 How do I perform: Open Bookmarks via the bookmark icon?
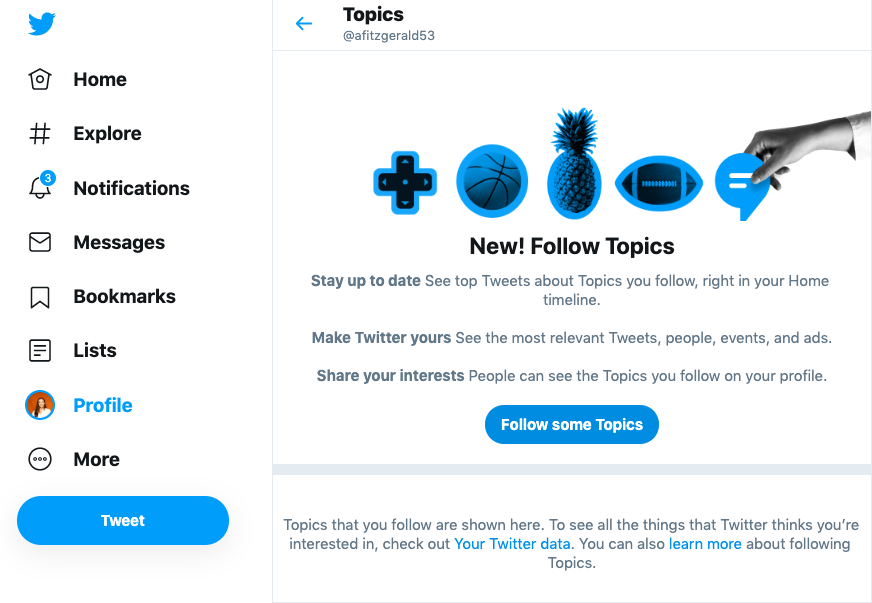[39, 297]
